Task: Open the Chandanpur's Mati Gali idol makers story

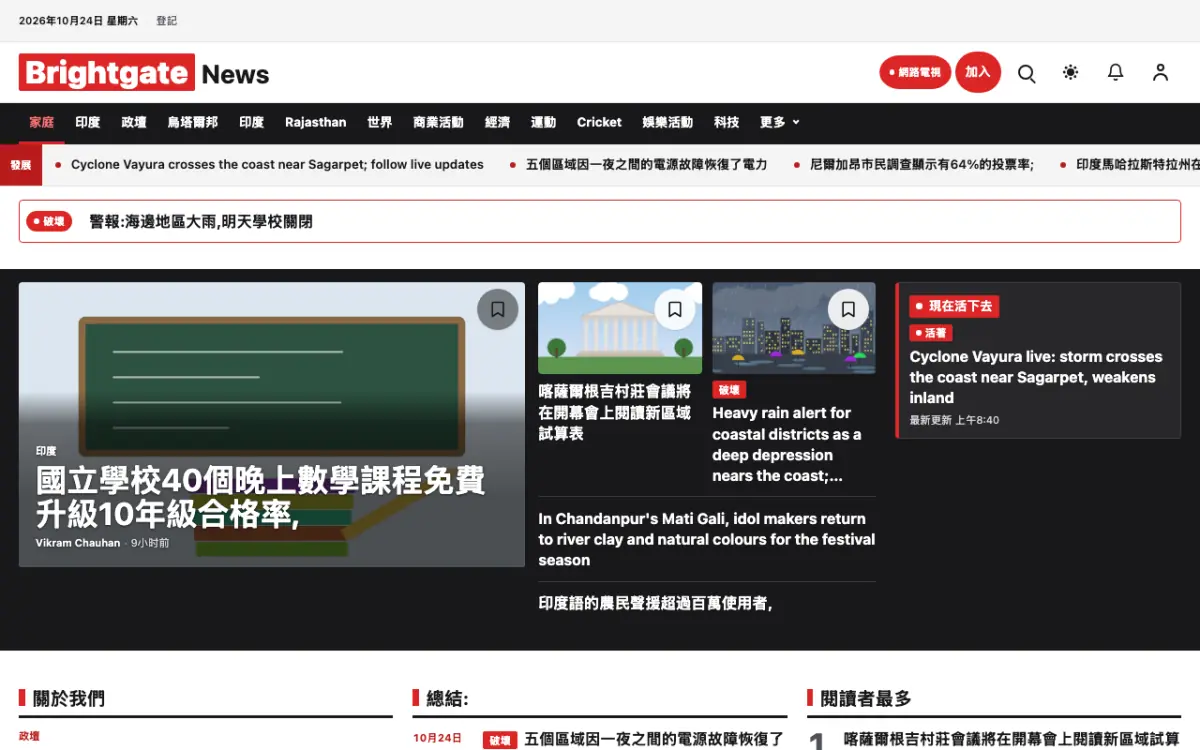Action: pyautogui.click(x=707, y=539)
